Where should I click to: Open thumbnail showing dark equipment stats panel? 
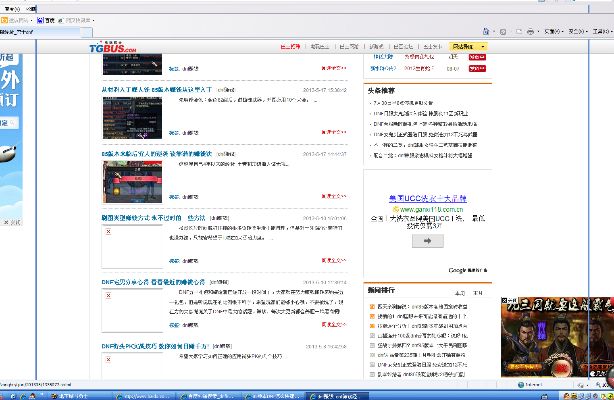132,118
